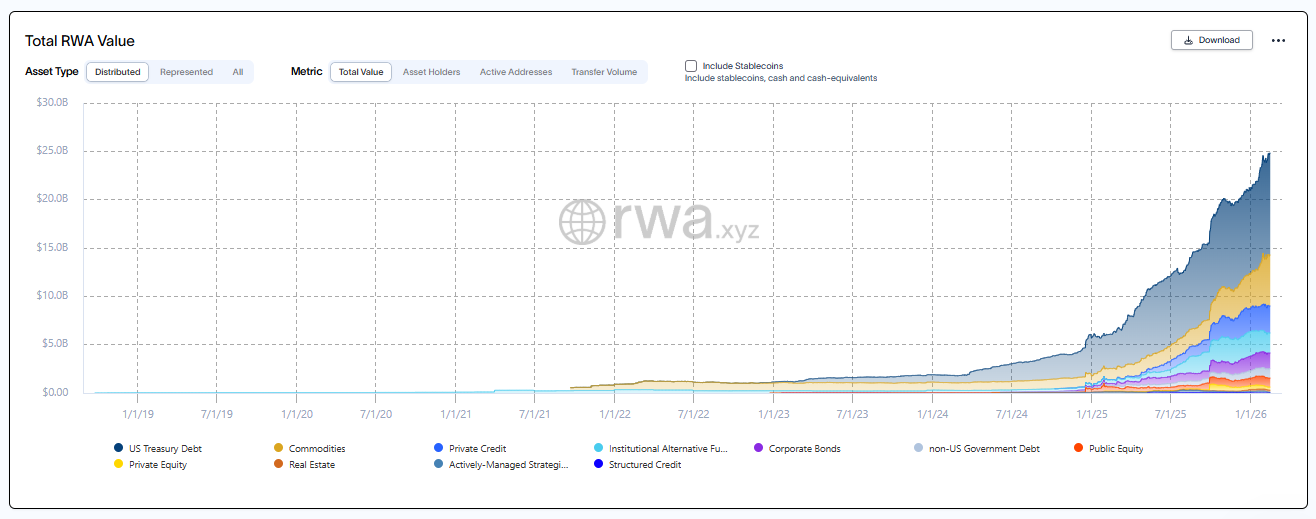Click the Private Equity yellow legend dot
Image resolution: width=1316 pixels, height=519 pixels.
(119, 465)
